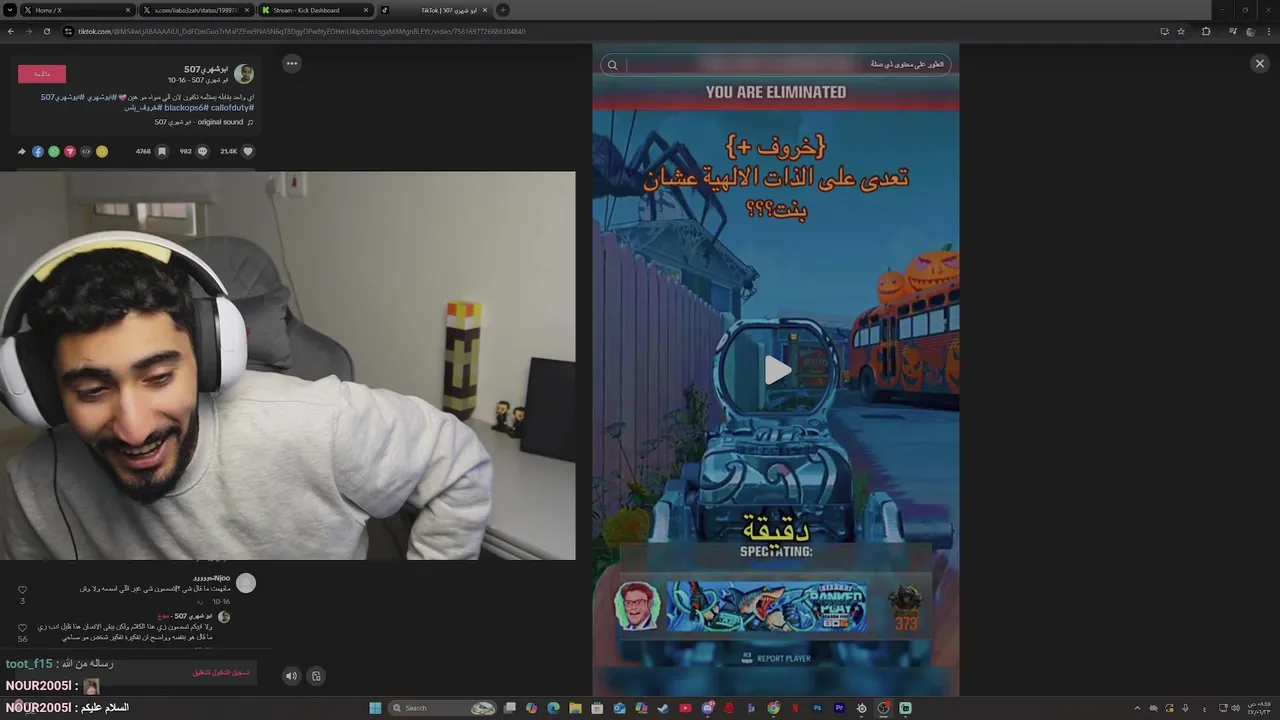Click the red send-to-friends share icon

click(70, 151)
